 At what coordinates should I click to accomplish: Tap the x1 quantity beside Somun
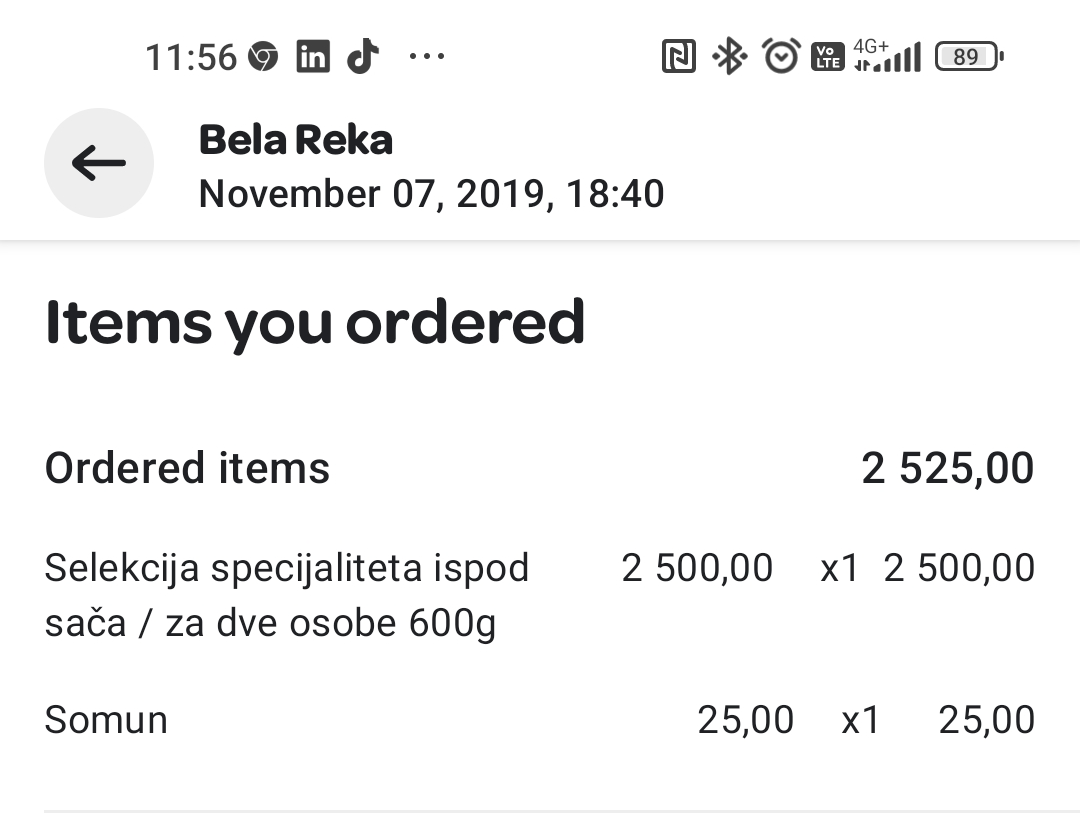[860, 720]
